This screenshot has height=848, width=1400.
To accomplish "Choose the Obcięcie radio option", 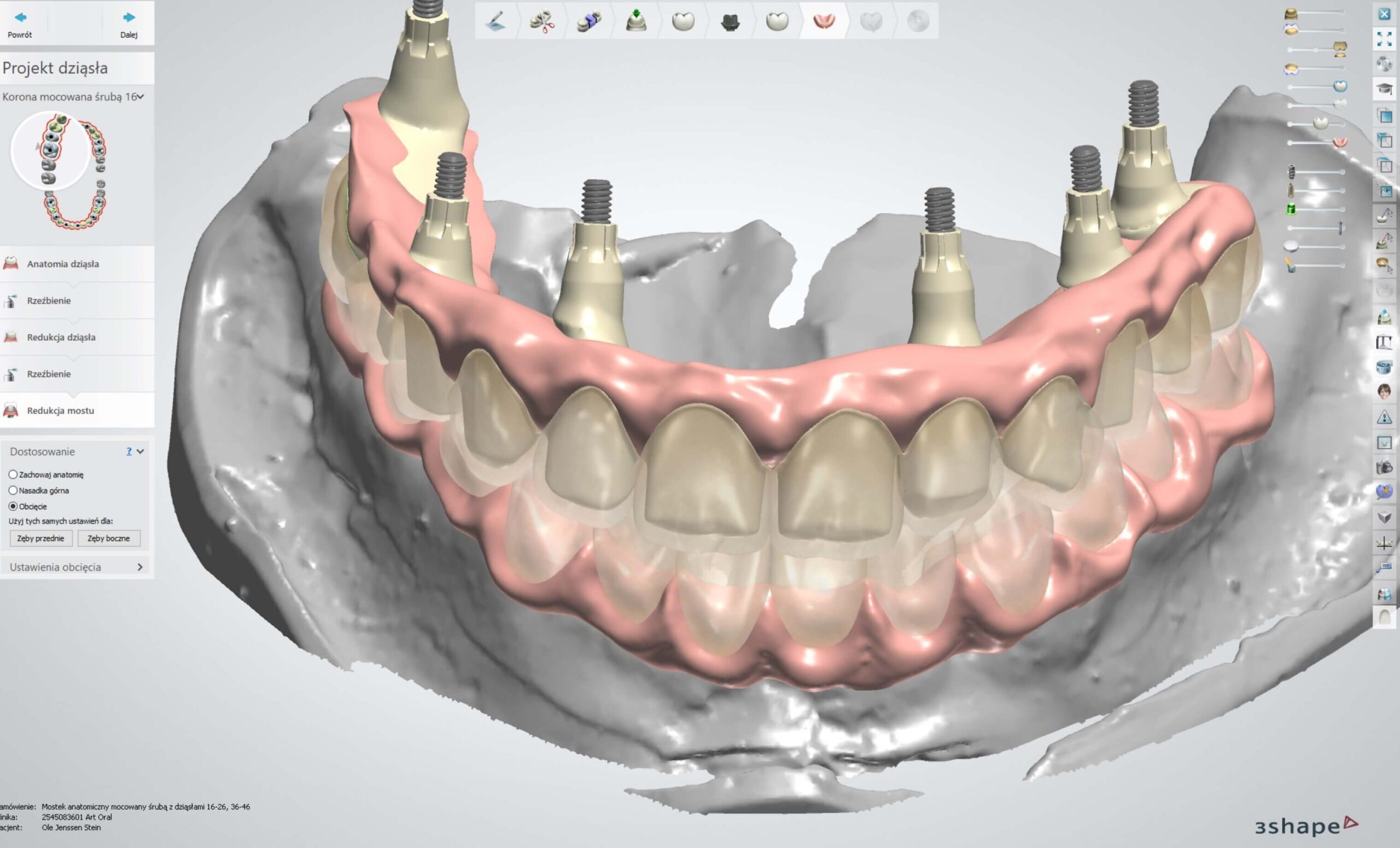I will click(13, 506).
